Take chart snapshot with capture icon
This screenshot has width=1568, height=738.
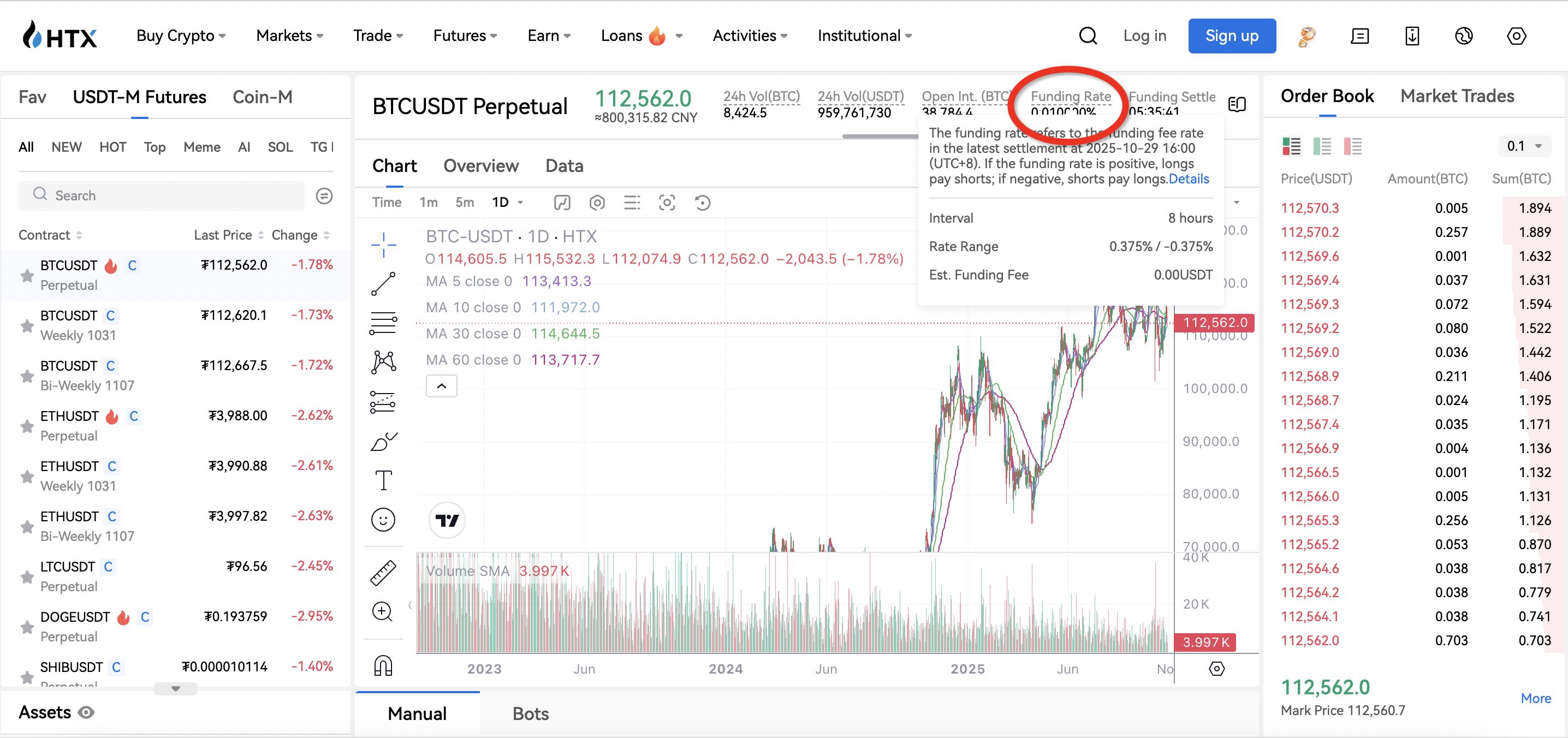click(x=667, y=203)
